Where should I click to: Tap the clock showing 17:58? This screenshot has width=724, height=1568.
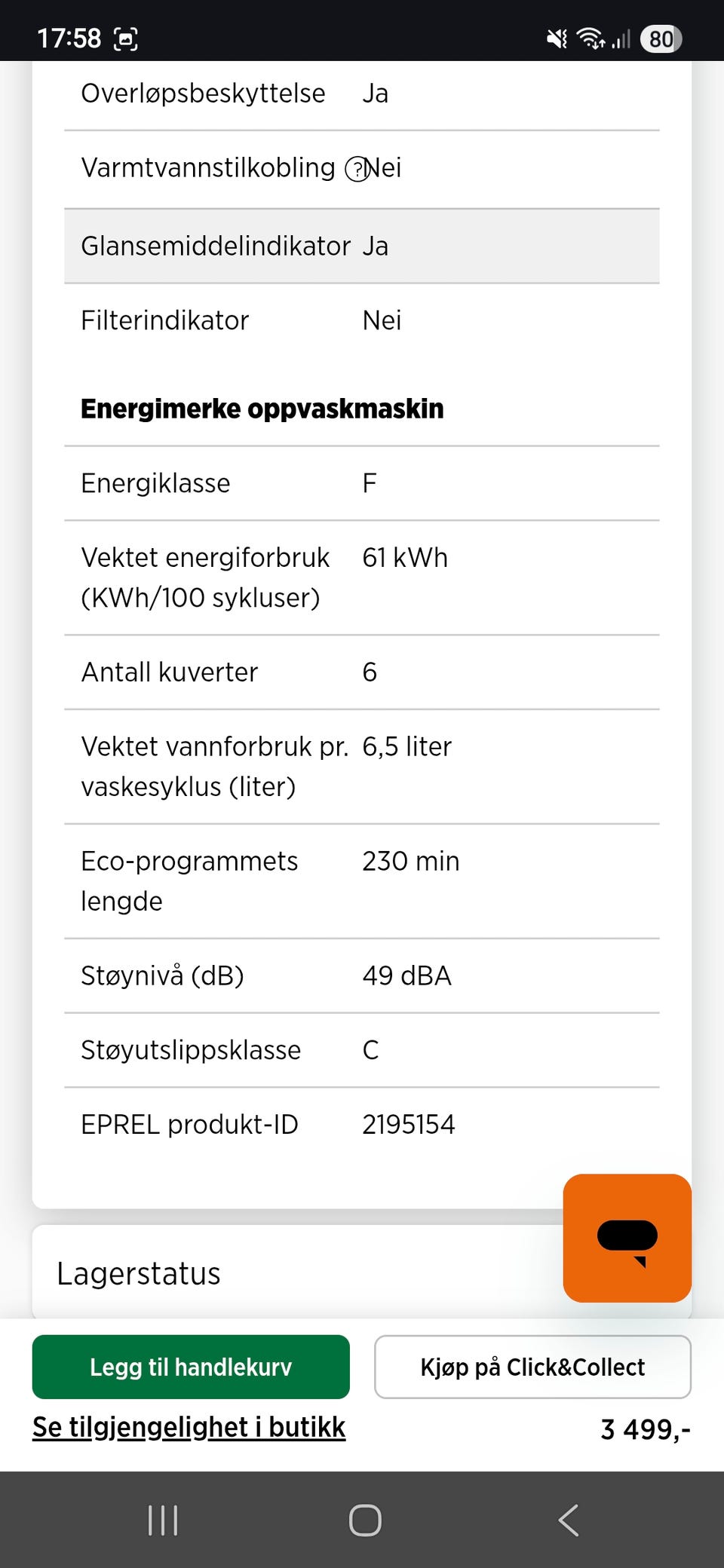point(69,38)
